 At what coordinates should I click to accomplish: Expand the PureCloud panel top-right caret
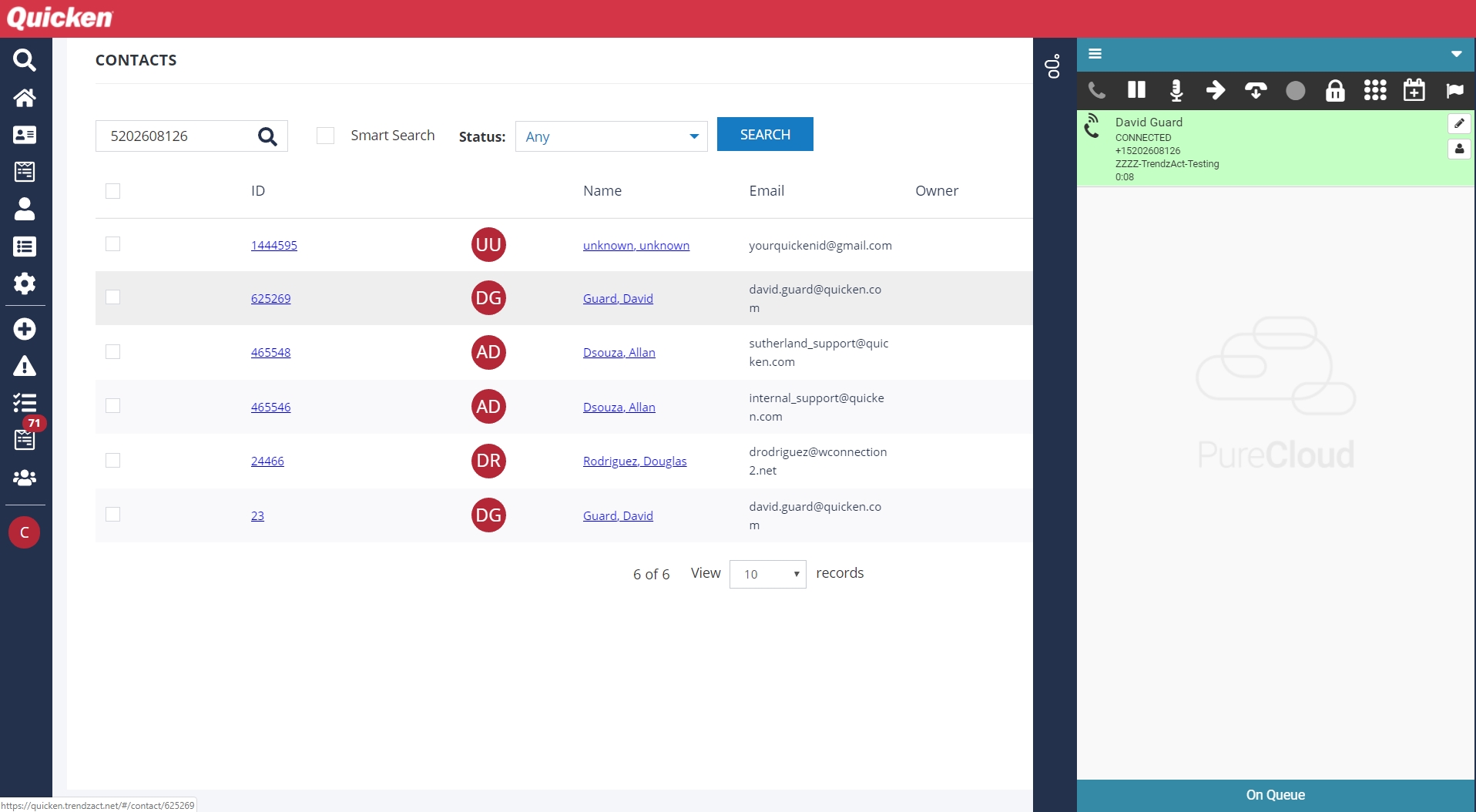coord(1456,54)
